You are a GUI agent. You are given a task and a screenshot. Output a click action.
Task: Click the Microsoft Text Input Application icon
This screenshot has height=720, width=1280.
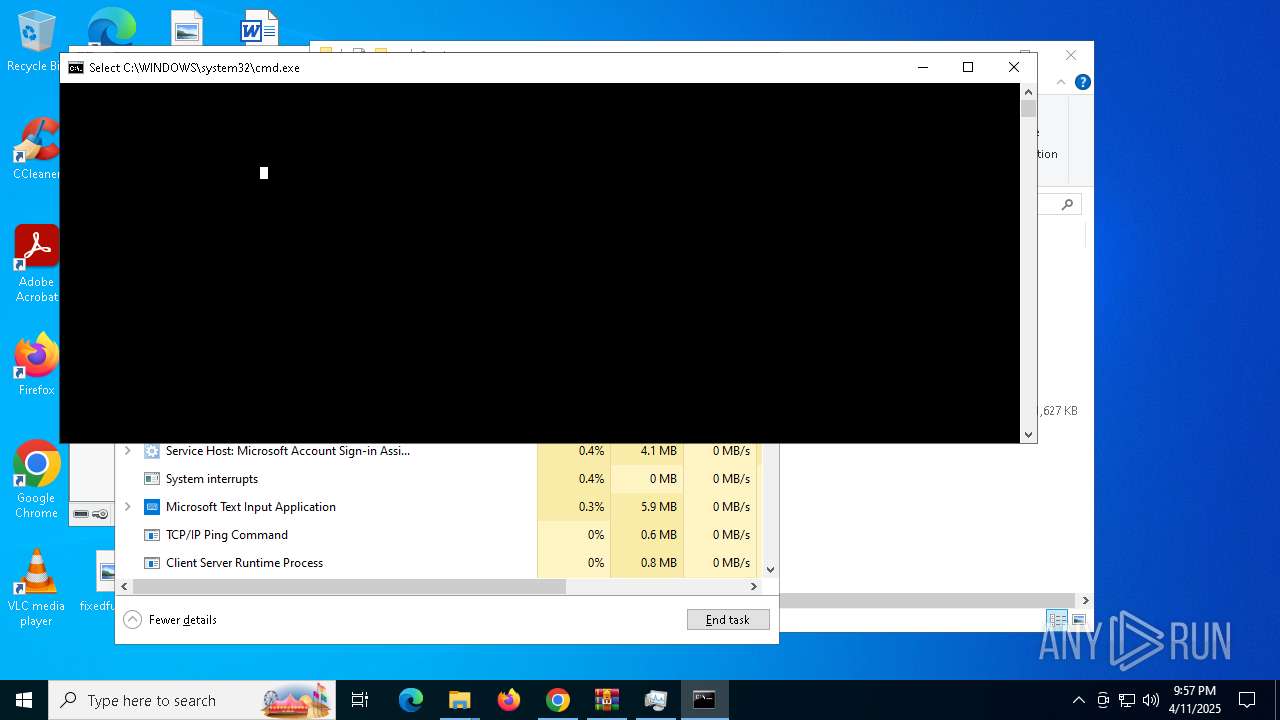(x=152, y=507)
